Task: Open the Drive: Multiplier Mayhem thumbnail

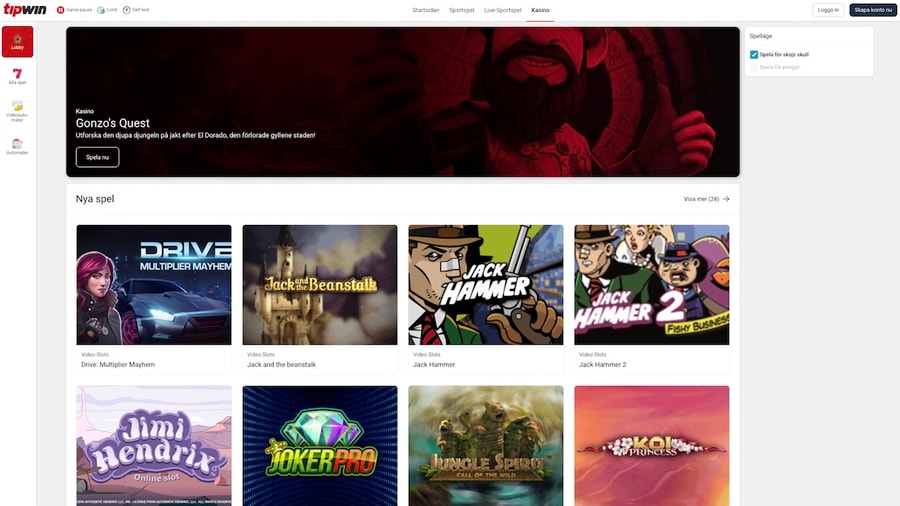Action: click(x=153, y=285)
